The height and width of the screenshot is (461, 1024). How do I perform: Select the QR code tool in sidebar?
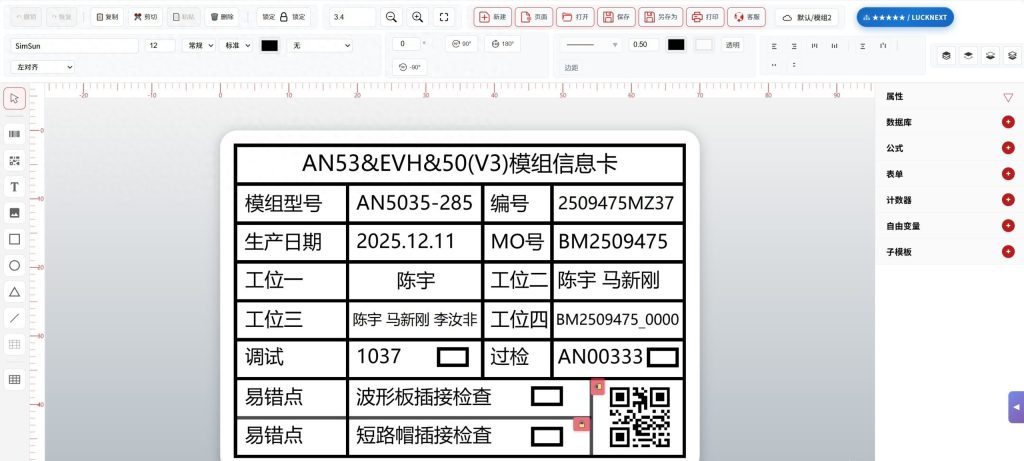(14, 161)
